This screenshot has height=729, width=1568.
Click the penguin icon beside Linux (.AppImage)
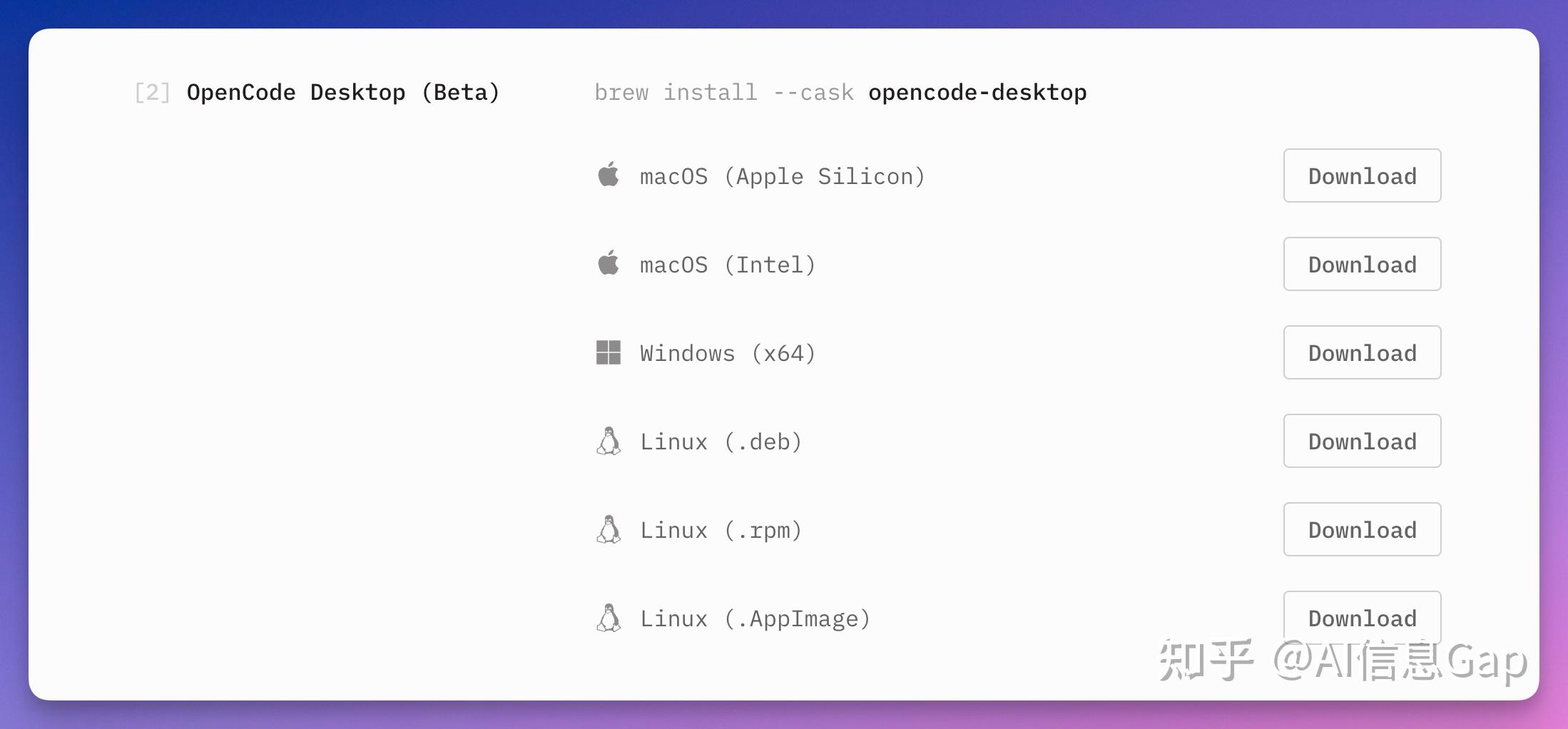pos(609,618)
